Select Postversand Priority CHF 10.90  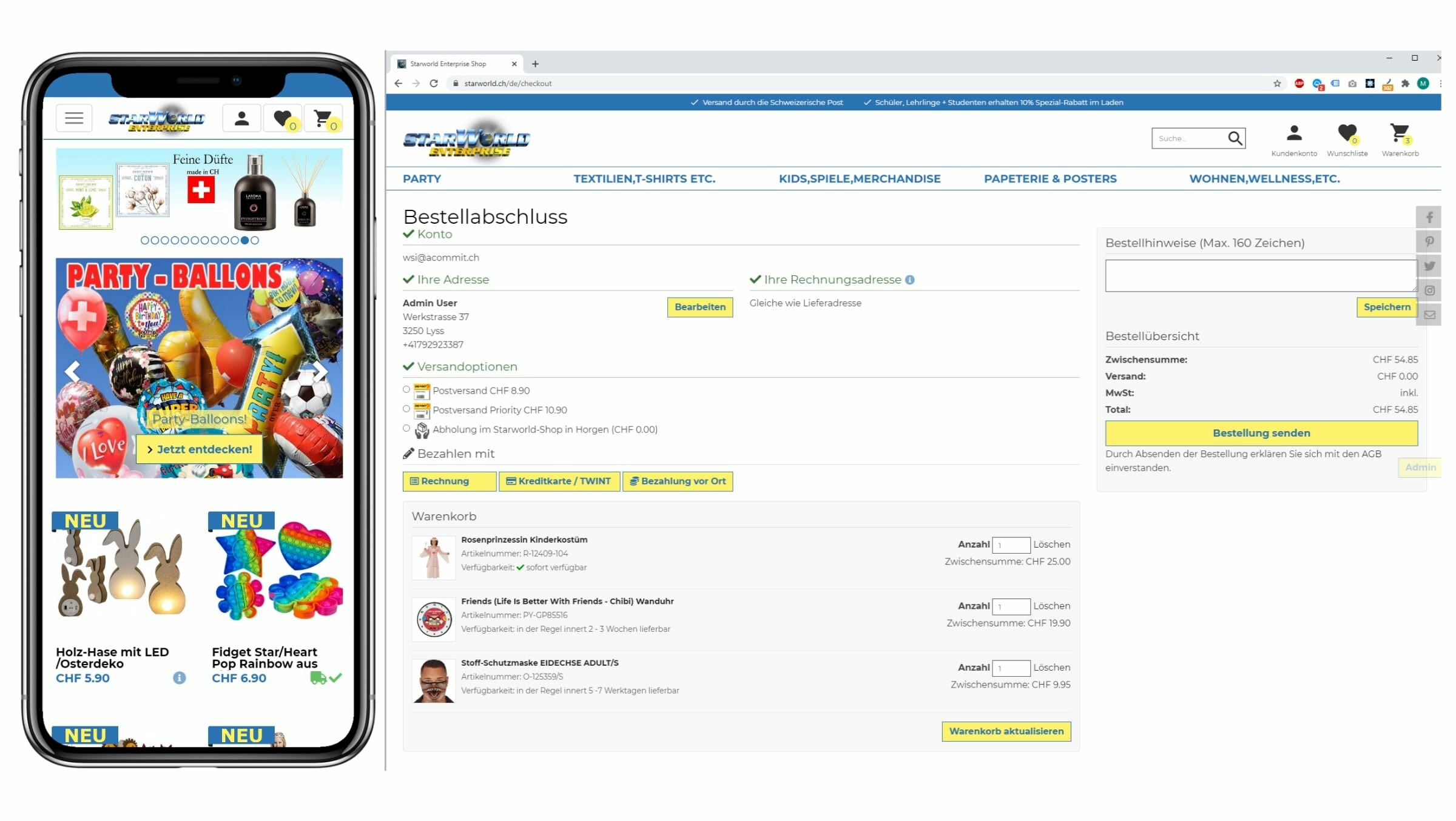point(406,409)
